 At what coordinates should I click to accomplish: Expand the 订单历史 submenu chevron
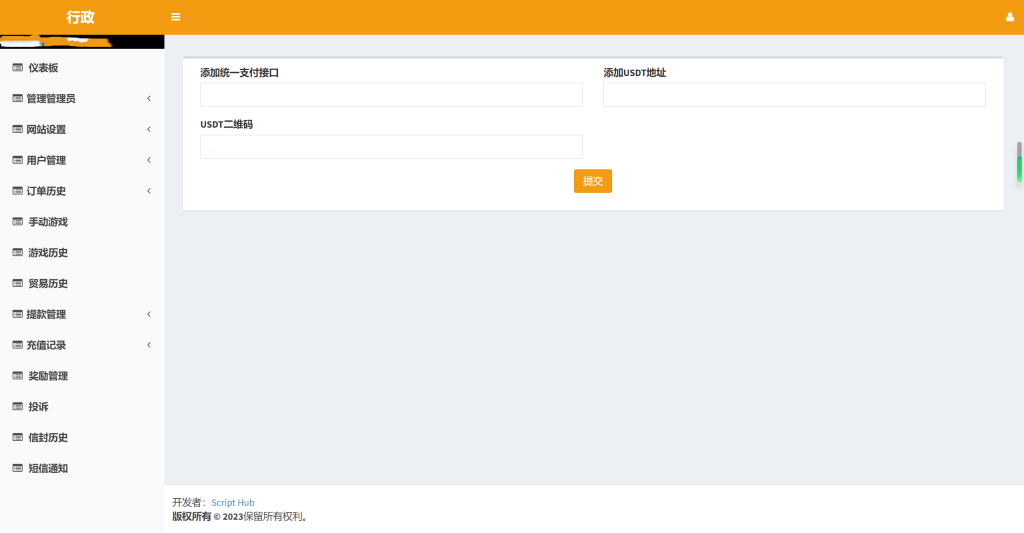pos(149,191)
